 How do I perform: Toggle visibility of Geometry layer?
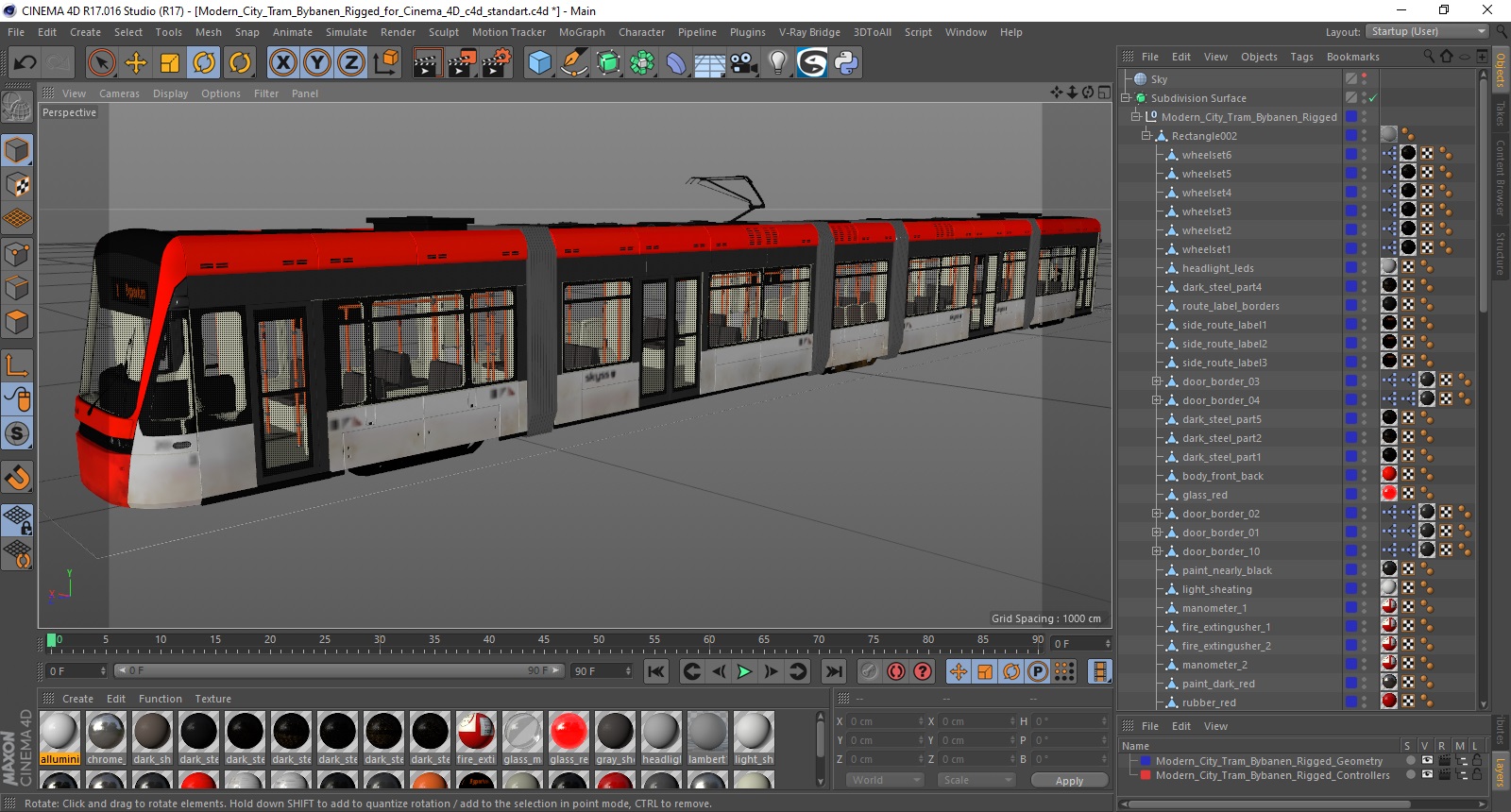point(1427,760)
